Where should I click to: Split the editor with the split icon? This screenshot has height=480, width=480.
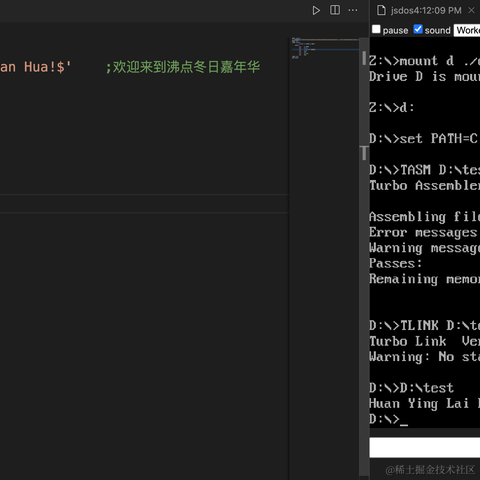(x=335, y=10)
